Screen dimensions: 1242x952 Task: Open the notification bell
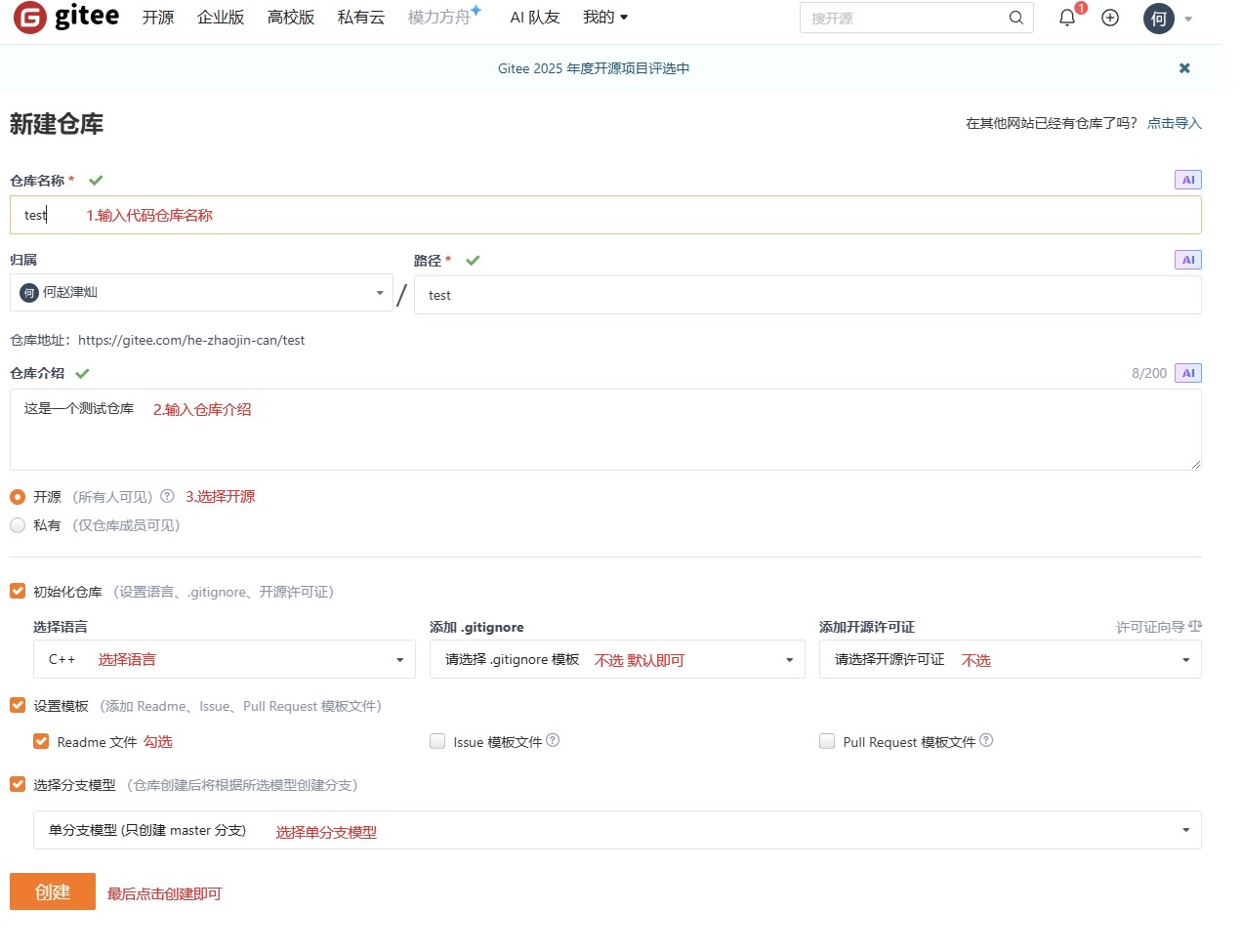pos(1066,18)
